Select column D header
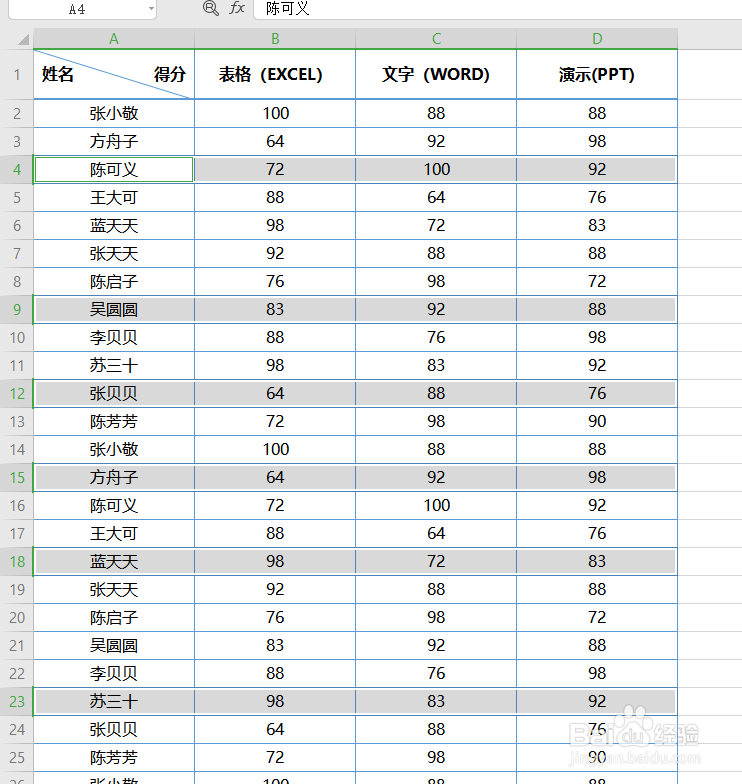Screen dimensions: 742x784 point(597,39)
